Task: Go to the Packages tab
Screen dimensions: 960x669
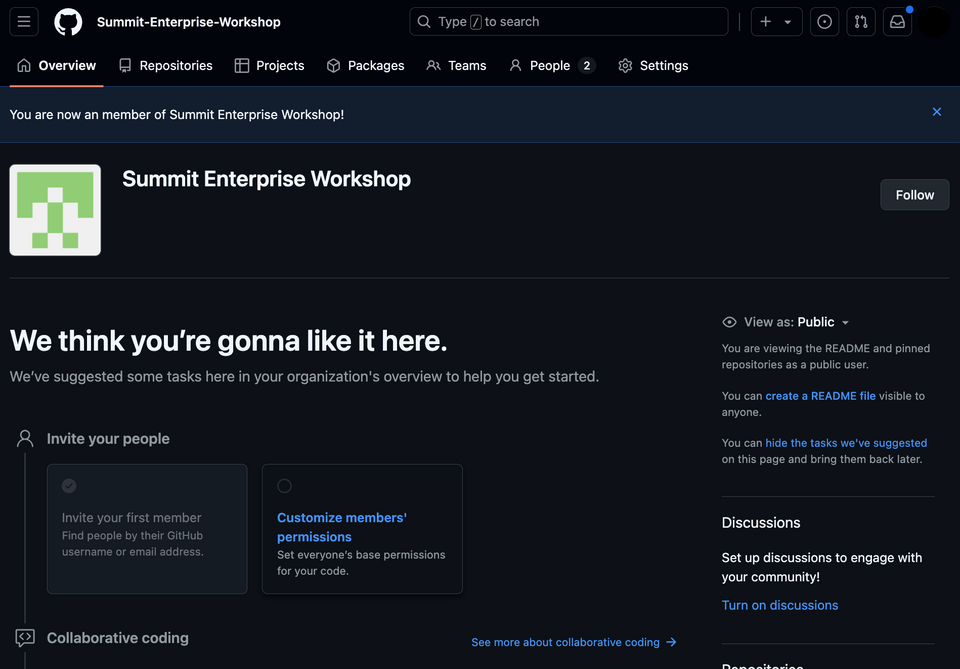Action: 366,65
